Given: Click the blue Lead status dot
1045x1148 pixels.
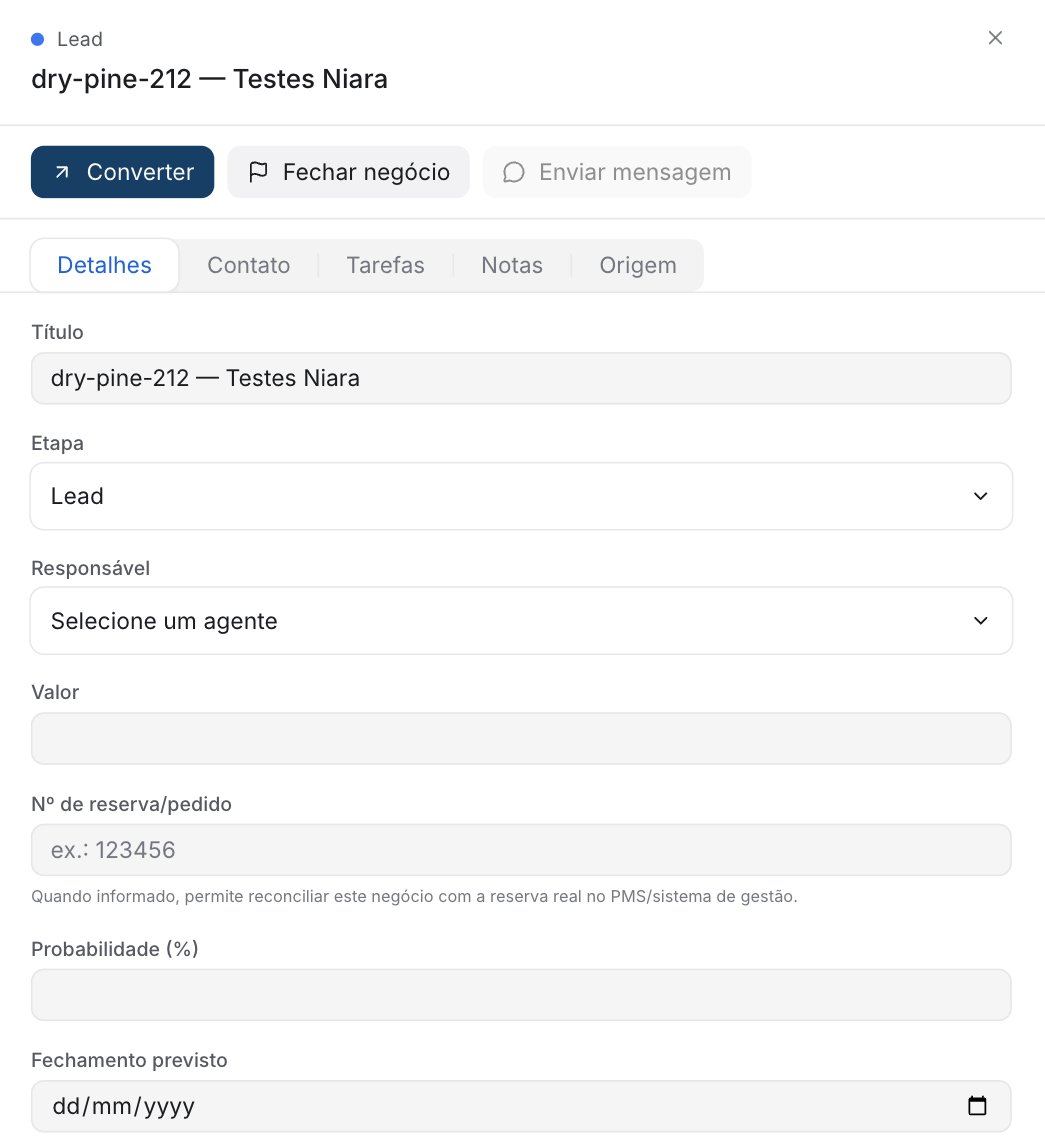Looking at the screenshot, I should tap(37, 40).
